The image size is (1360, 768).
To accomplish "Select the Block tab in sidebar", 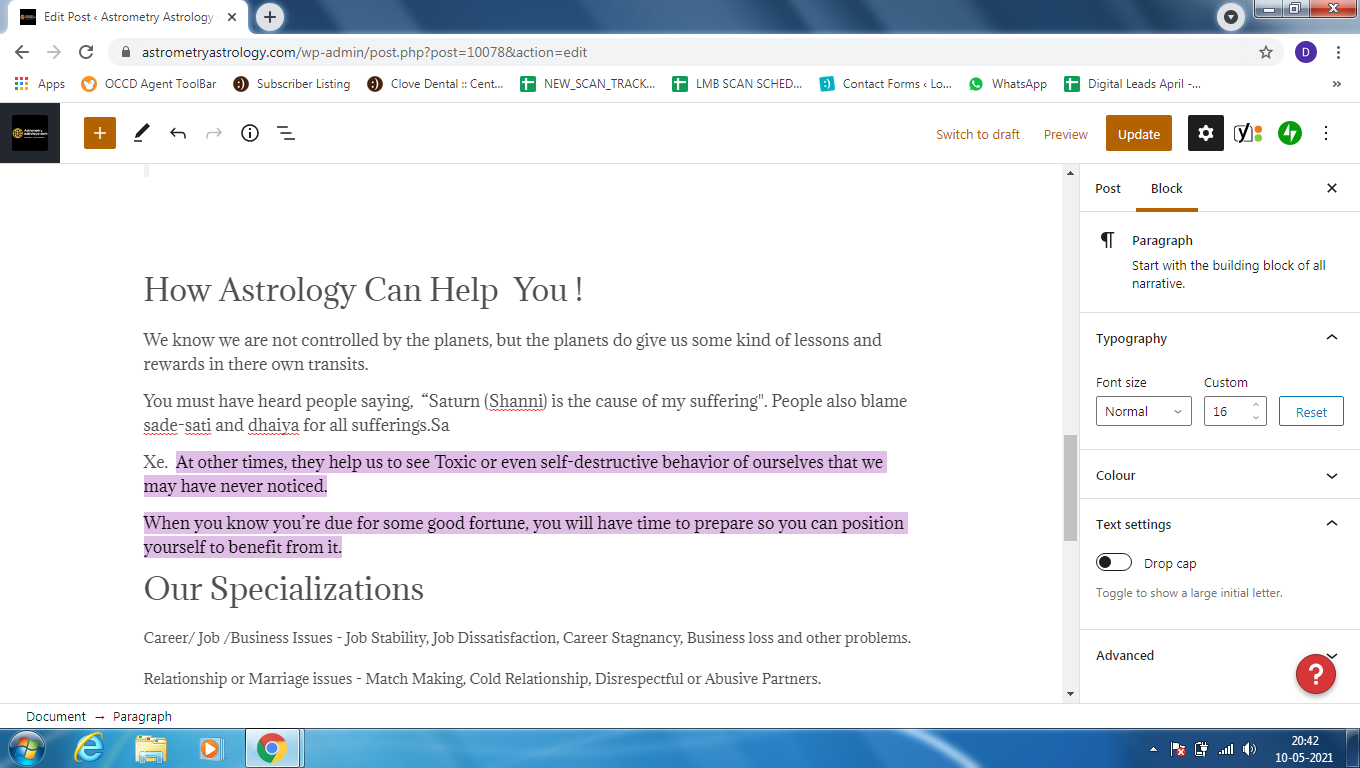I will (x=1166, y=188).
